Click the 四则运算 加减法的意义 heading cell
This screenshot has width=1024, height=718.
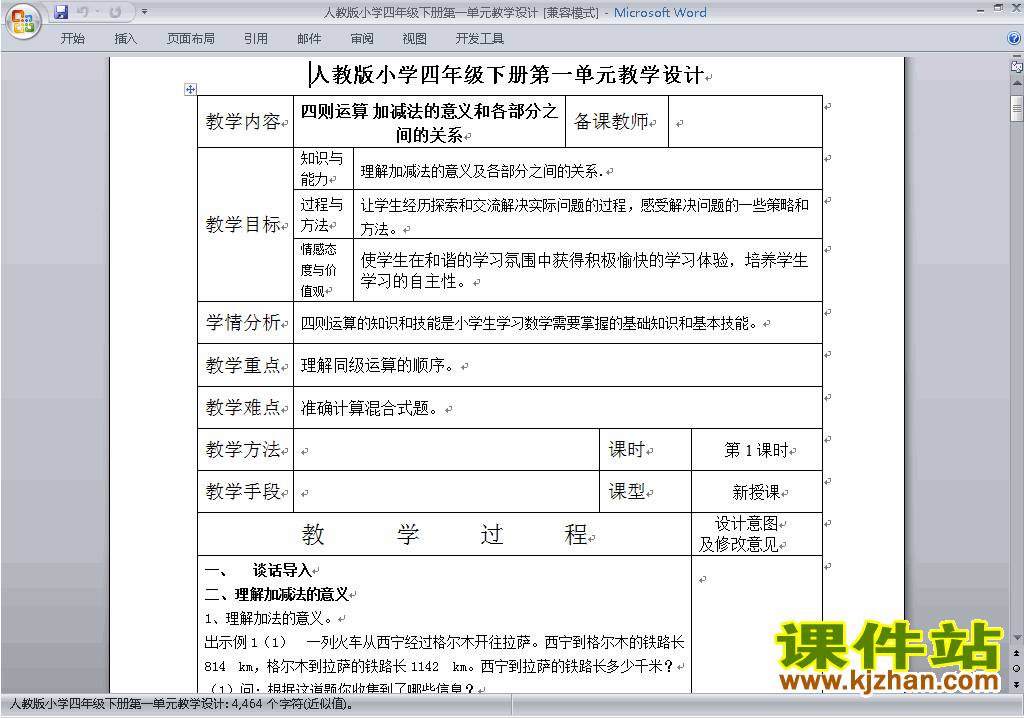pyautogui.click(x=429, y=122)
